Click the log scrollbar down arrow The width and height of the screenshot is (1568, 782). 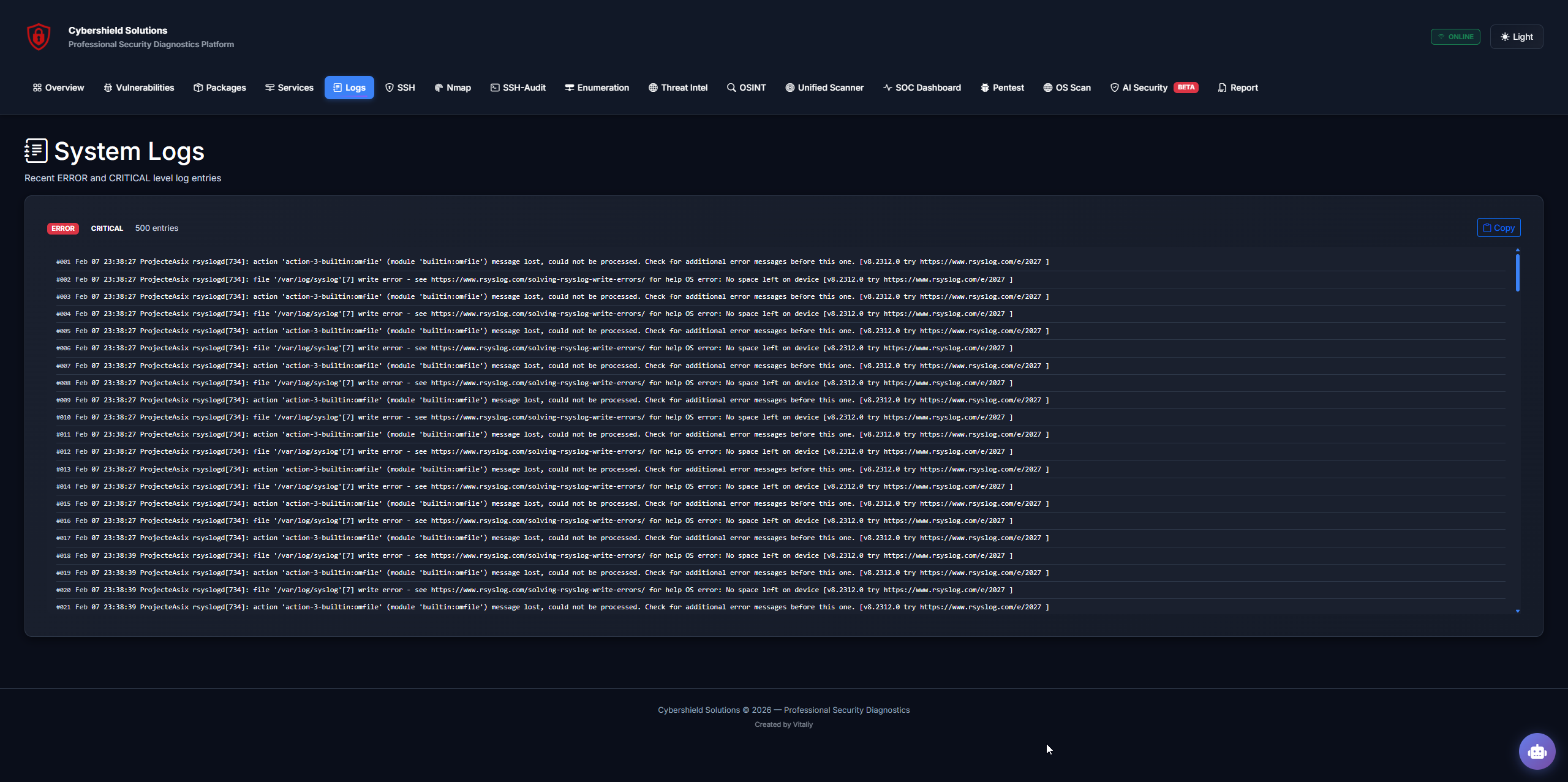pos(1518,611)
